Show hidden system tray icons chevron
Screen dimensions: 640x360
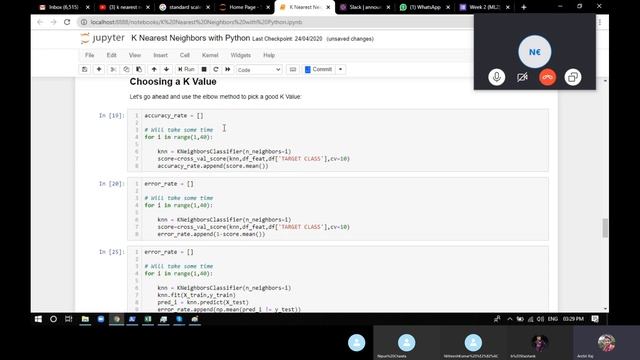pos(510,319)
